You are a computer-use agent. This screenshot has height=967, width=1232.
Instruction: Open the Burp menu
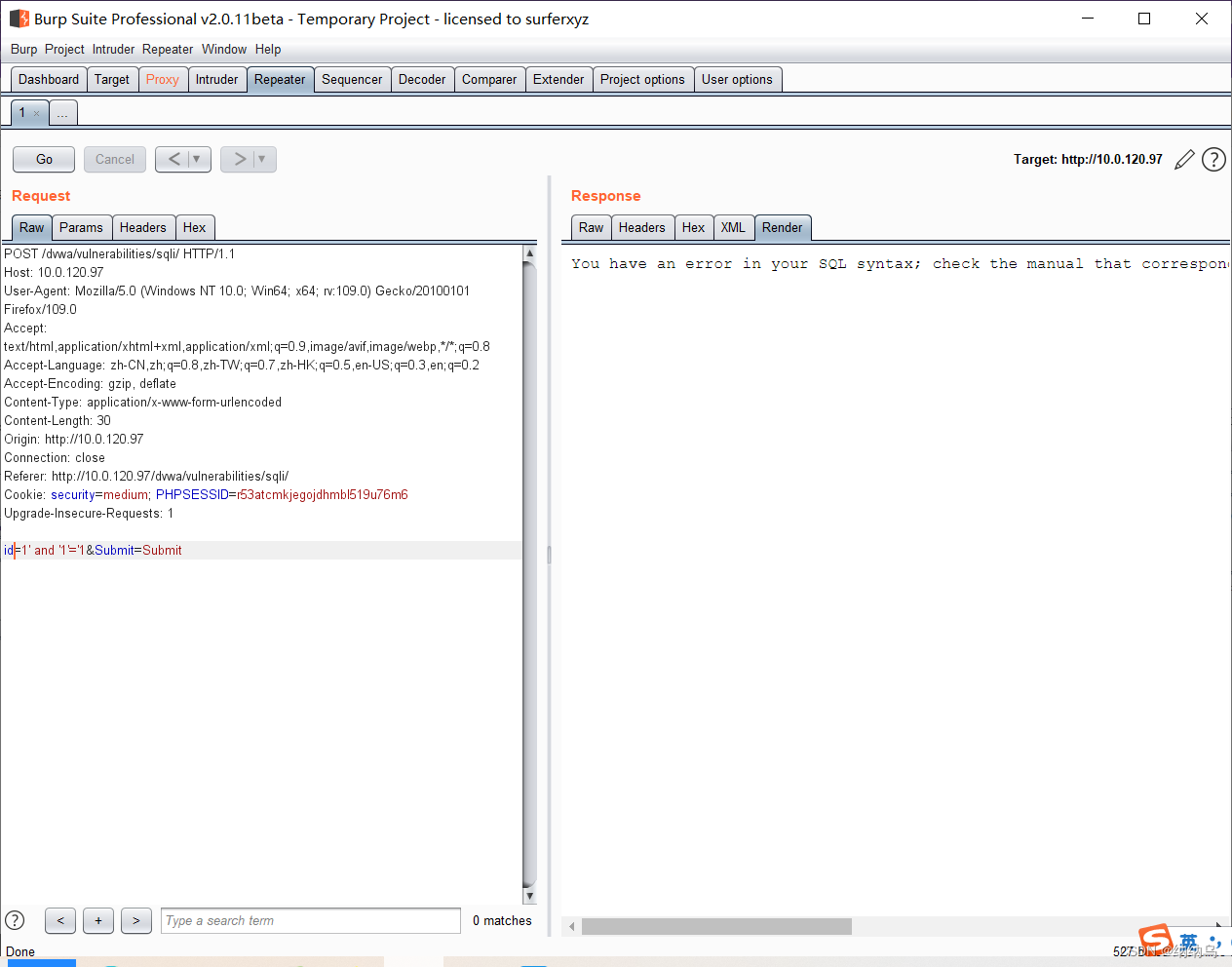[x=23, y=49]
